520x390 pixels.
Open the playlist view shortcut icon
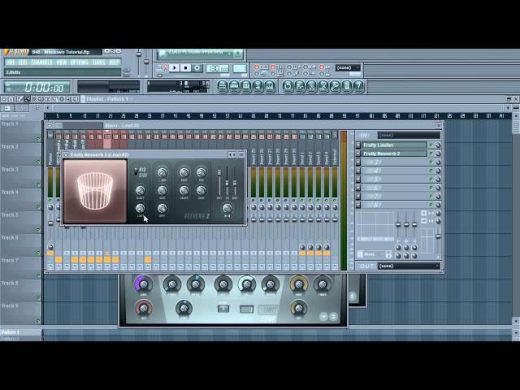tap(222, 86)
